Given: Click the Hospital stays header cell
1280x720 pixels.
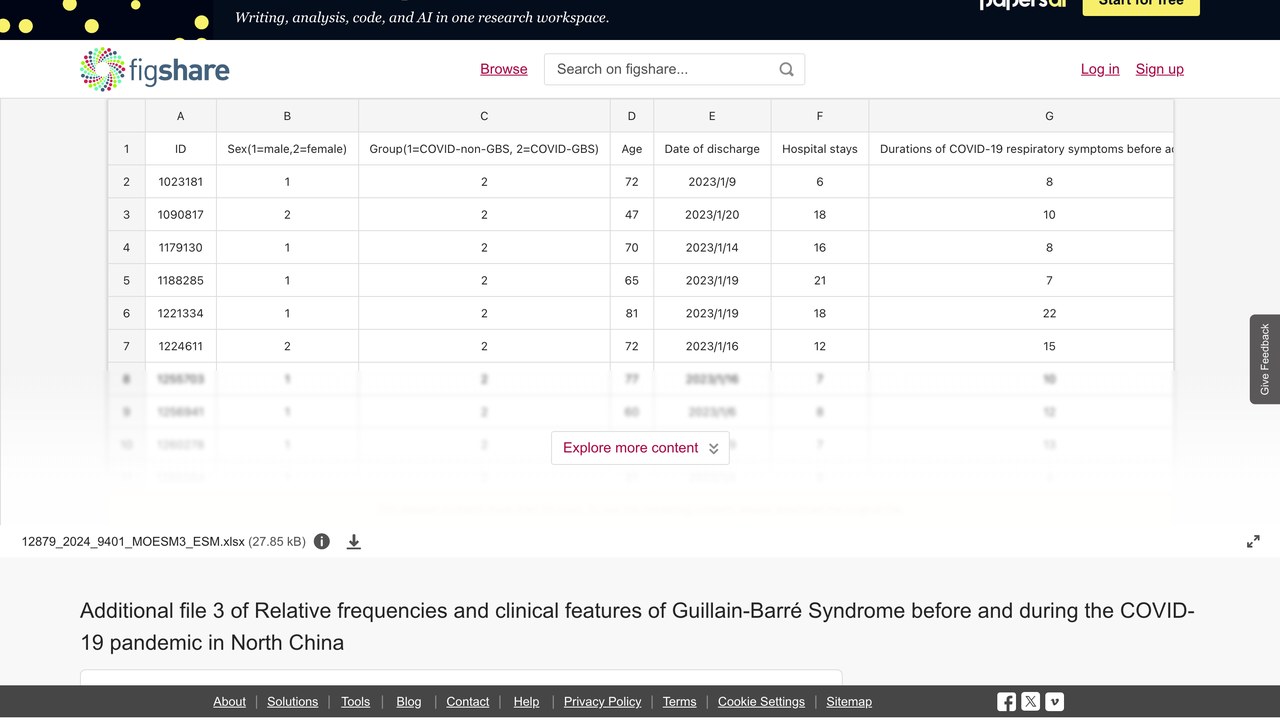Looking at the screenshot, I should point(820,149).
